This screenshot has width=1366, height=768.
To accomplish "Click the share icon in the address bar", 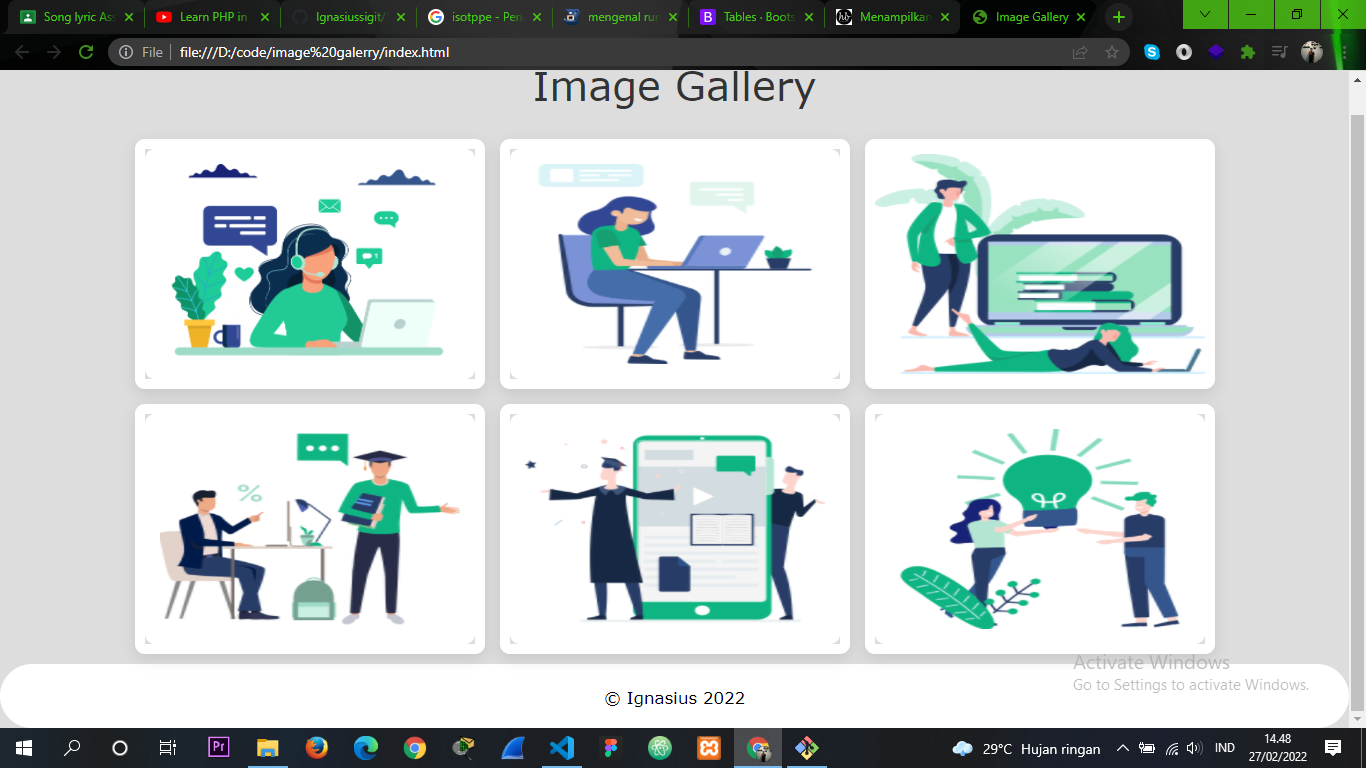I will (1082, 51).
